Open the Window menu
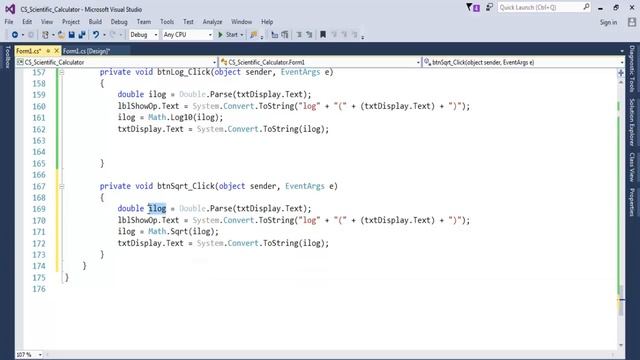 click(x=242, y=22)
